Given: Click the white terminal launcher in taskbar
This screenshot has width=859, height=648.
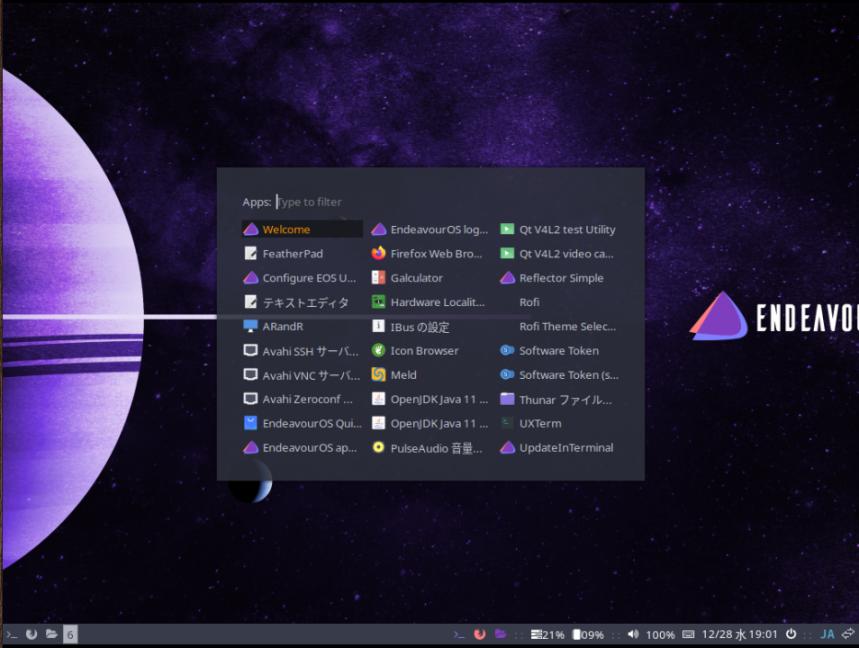Looking at the screenshot, I should 12,634.
